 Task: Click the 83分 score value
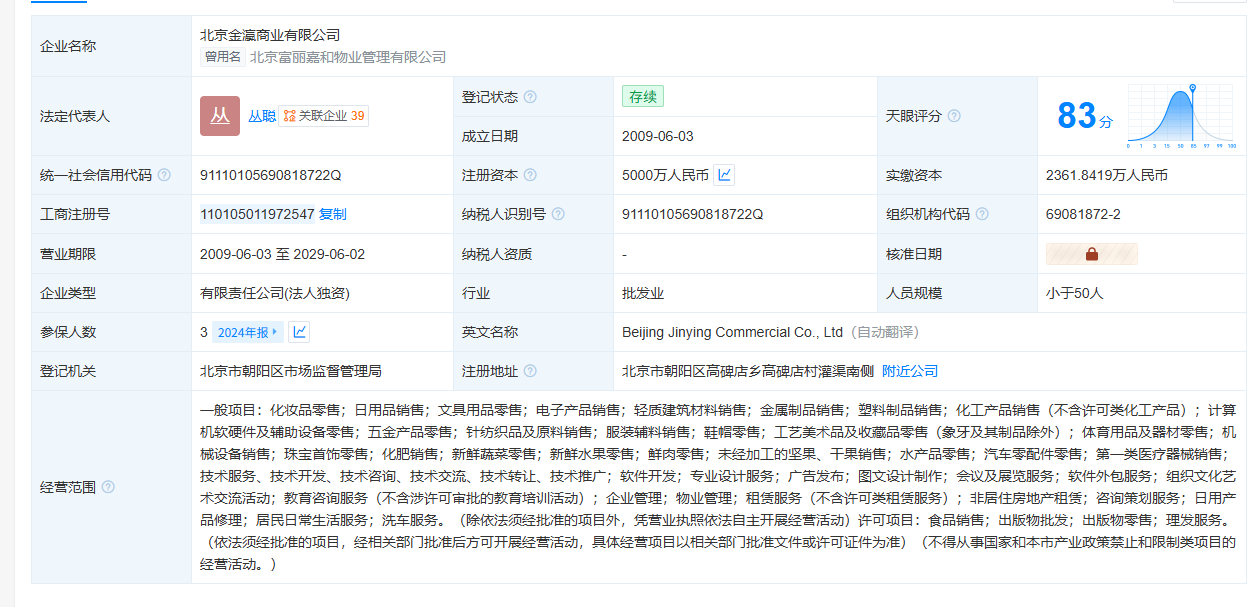coord(1085,116)
